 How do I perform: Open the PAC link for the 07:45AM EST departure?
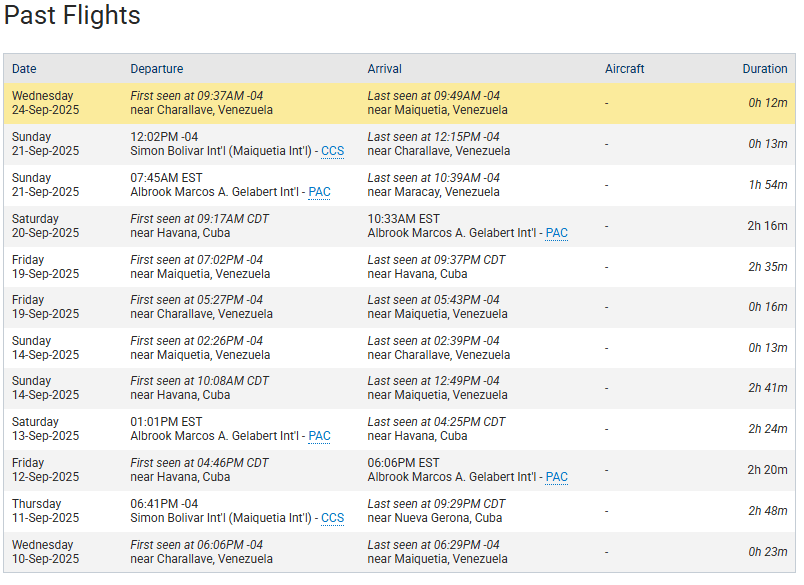pyautogui.click(x=319, y=192)
